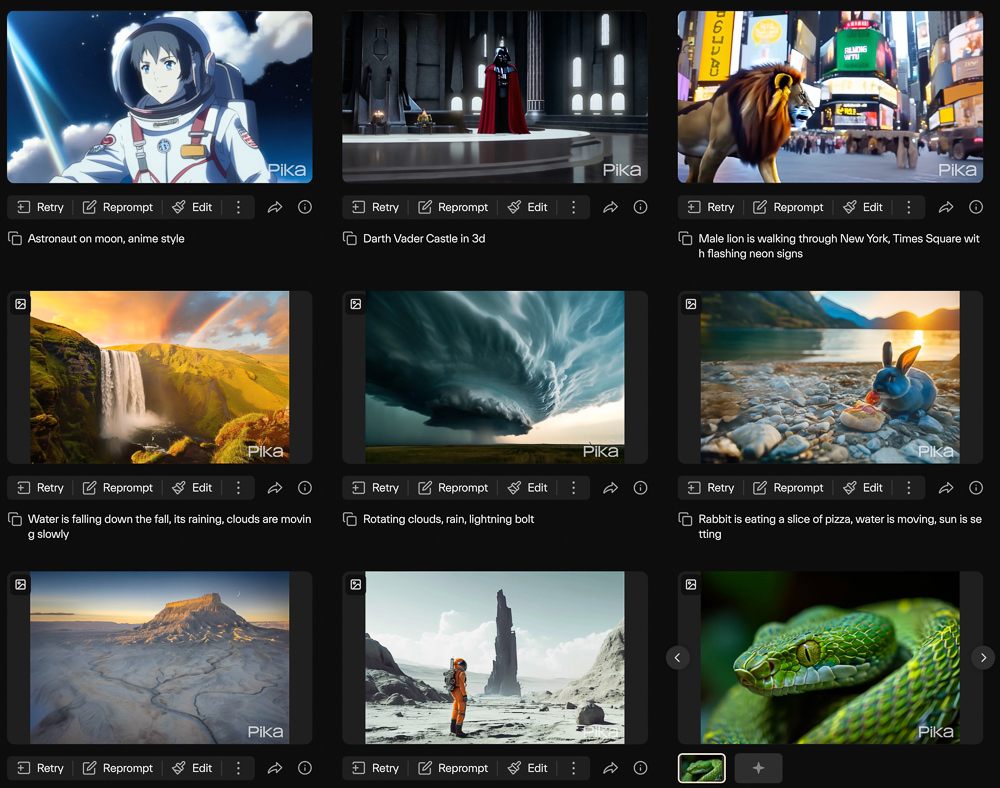The height and width of the screenshot is (788, 1000).
Task: Open info for the orange-suit astronaut video
Action: tap(640, 768)
